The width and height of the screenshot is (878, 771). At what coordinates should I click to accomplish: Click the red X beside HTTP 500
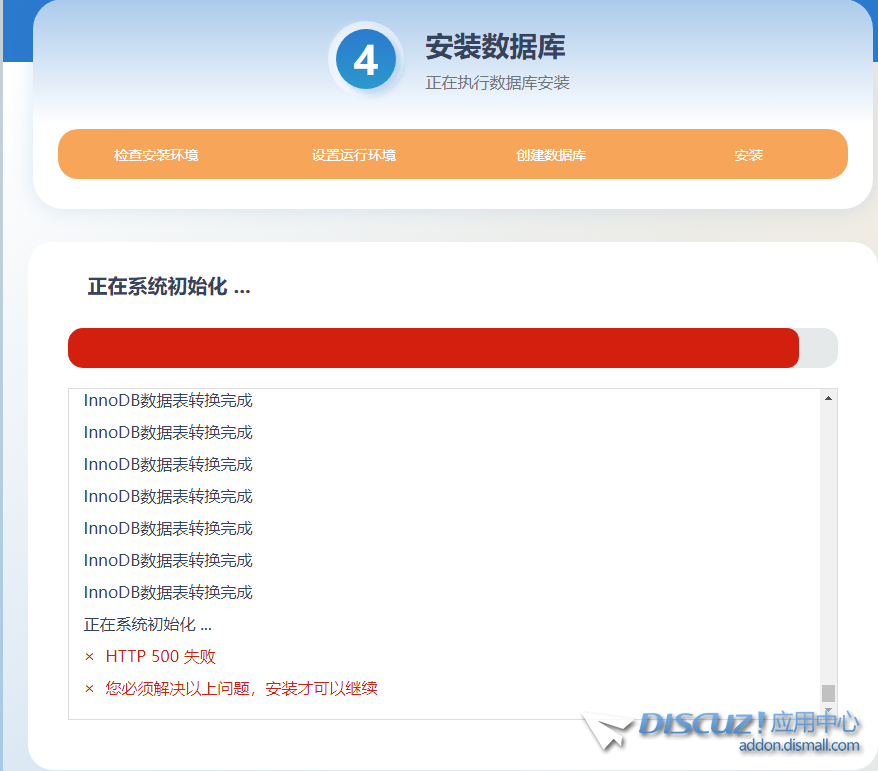coord(89,657)
